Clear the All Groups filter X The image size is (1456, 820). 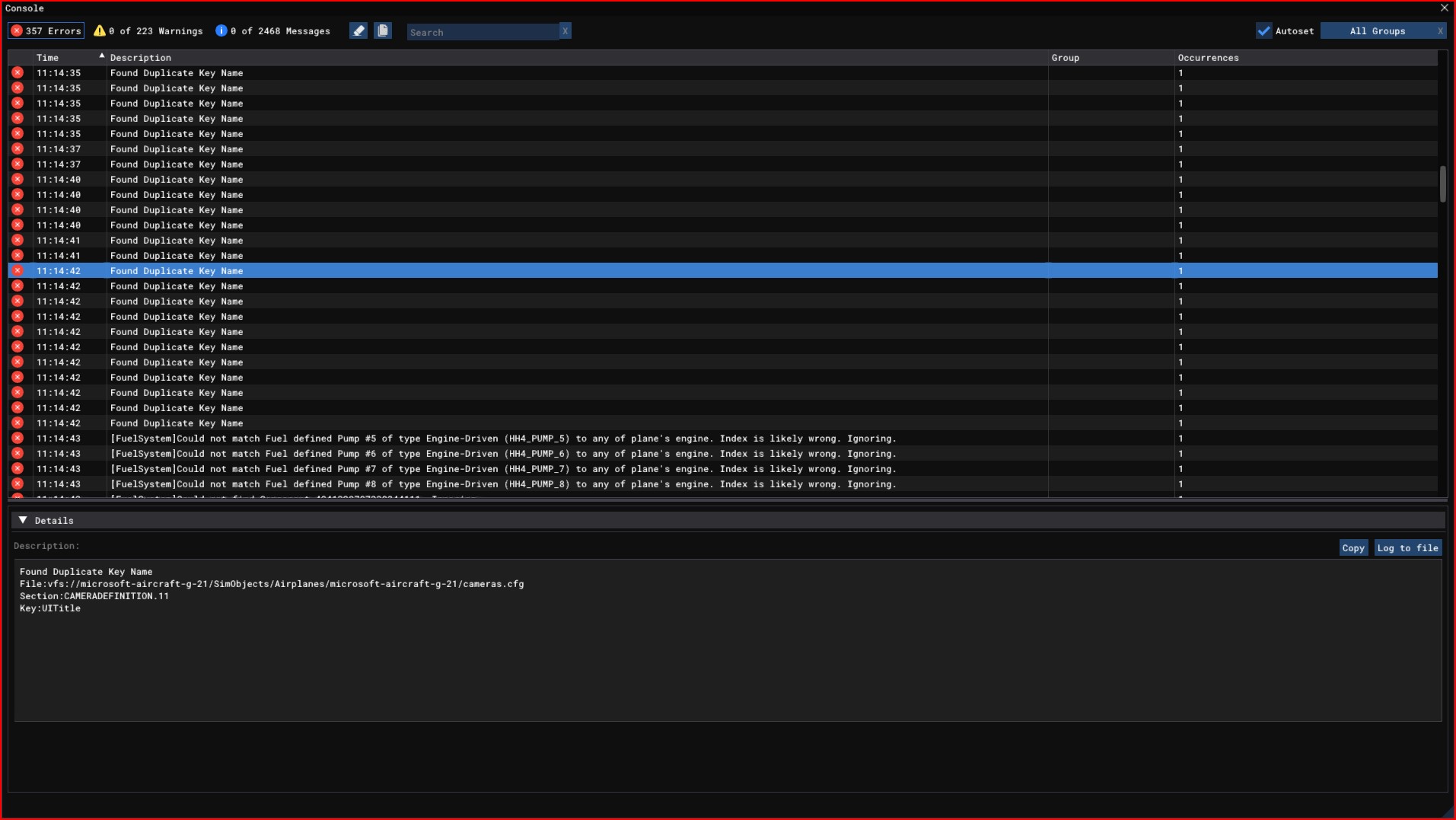pyautogui.click(x=1440, y=31)
